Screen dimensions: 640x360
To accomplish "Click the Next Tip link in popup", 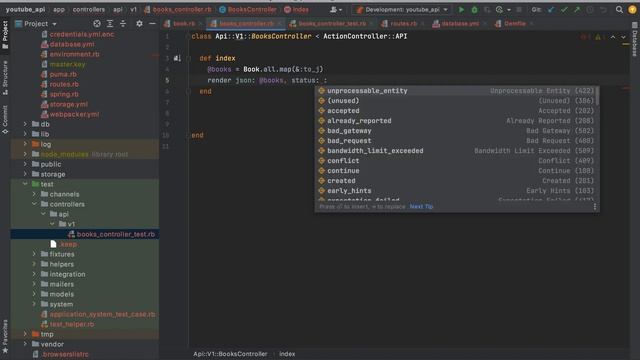I will pyautogui.click(x=421, y=207).
